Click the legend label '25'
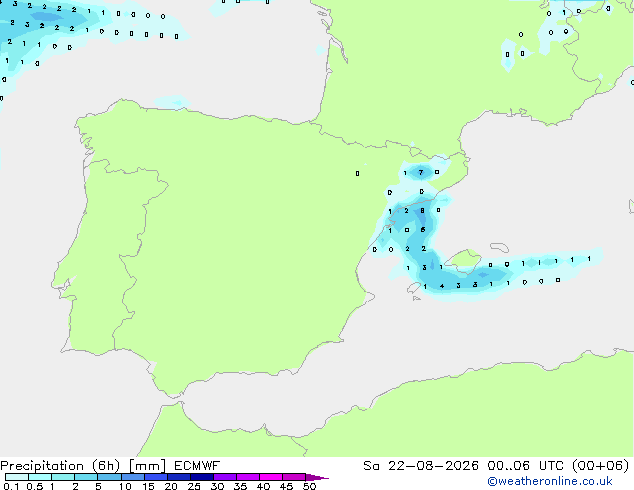 [194, 486]
